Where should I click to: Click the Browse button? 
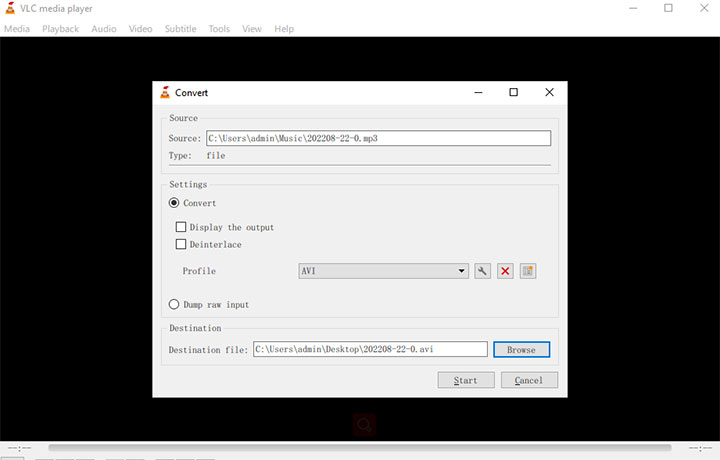click(x=522, y=349)
